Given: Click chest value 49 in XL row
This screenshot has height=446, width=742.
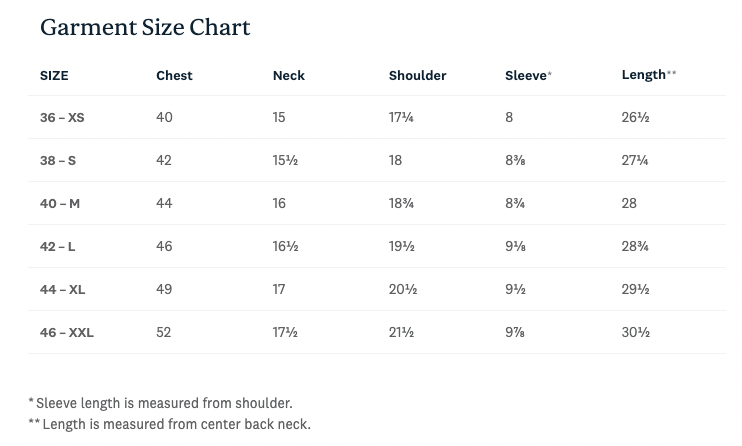Looking at the screenshot, I should tap(164, 290).
